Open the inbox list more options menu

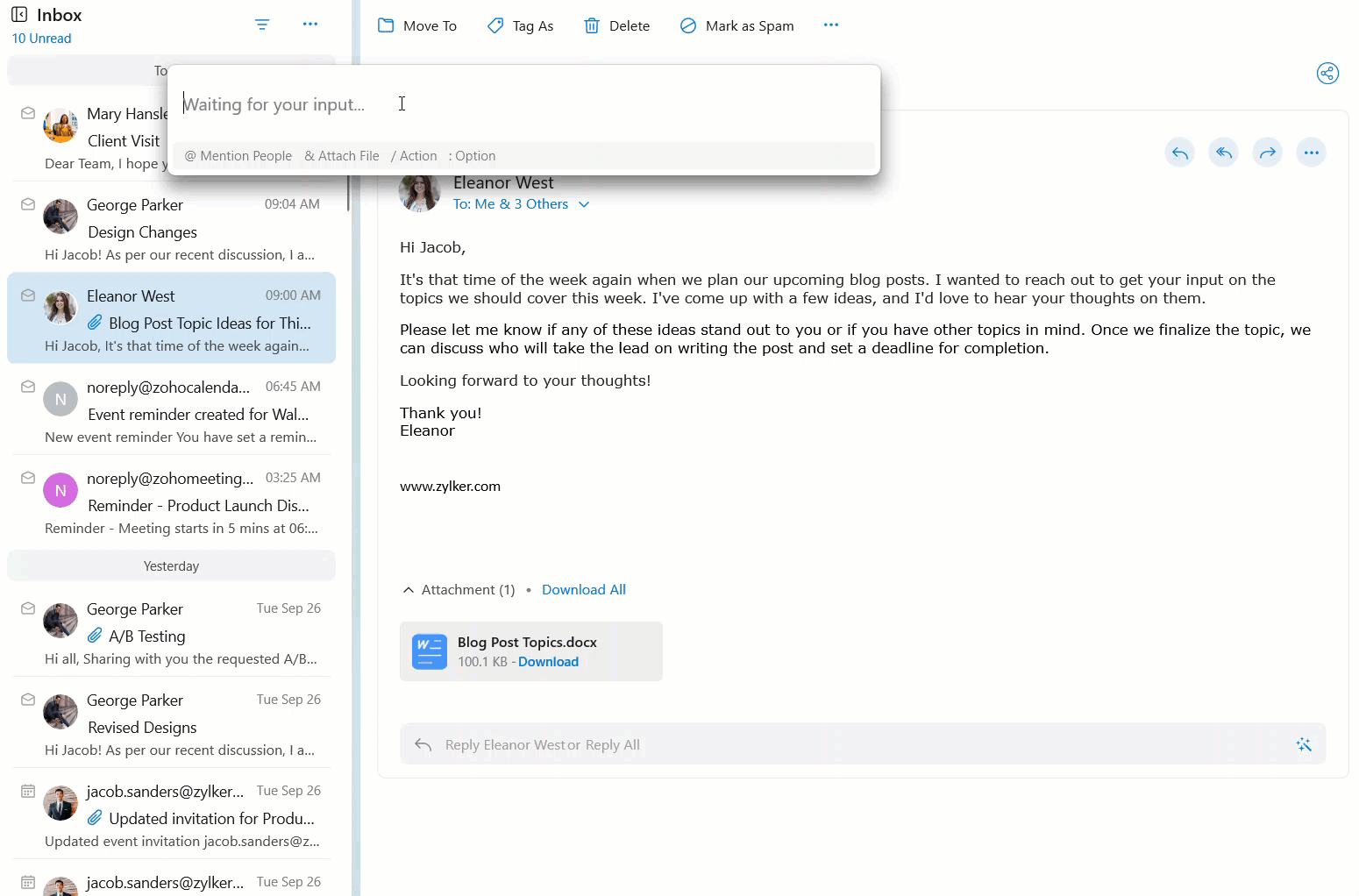[x=310, y=25]
